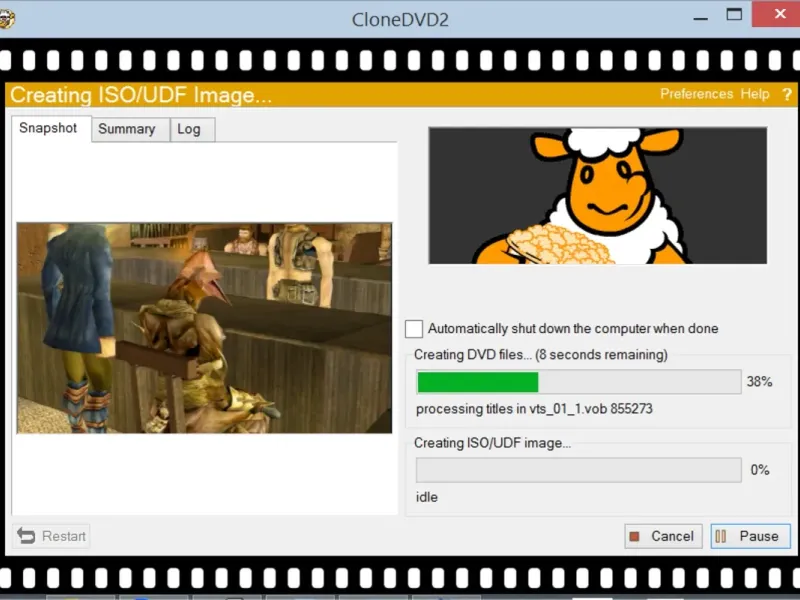
Task: Click the 'idle' status text
Action: pyautogui.click(x=427, y=497)
